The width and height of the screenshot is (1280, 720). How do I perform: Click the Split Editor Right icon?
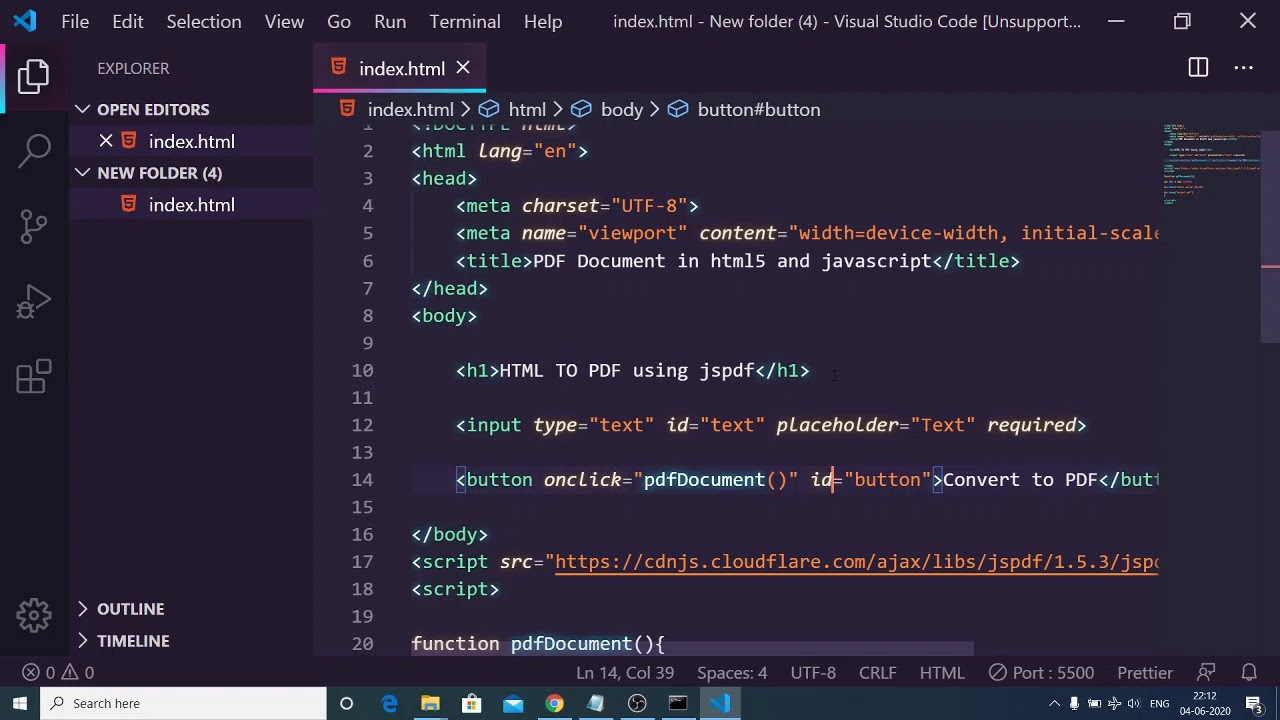(1198, 68)
